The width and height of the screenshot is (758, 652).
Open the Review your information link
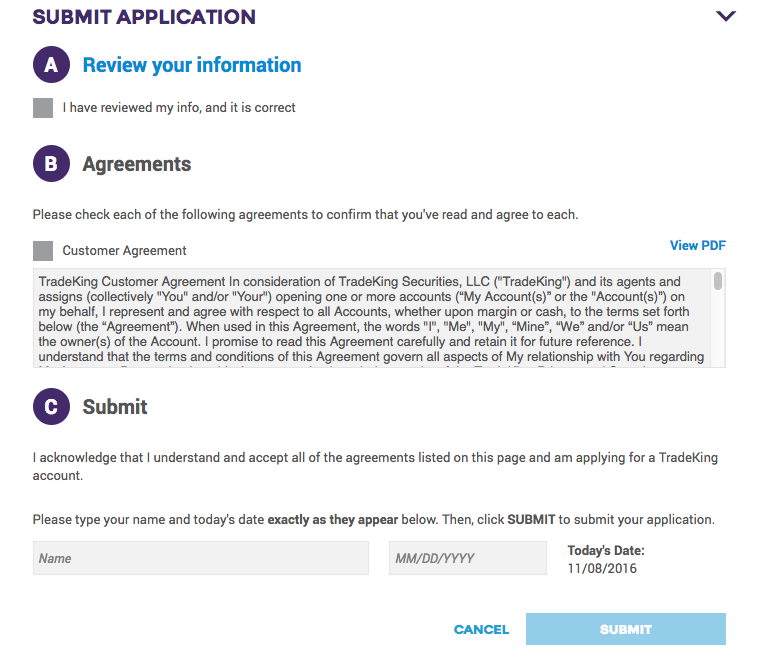point(192,65)
